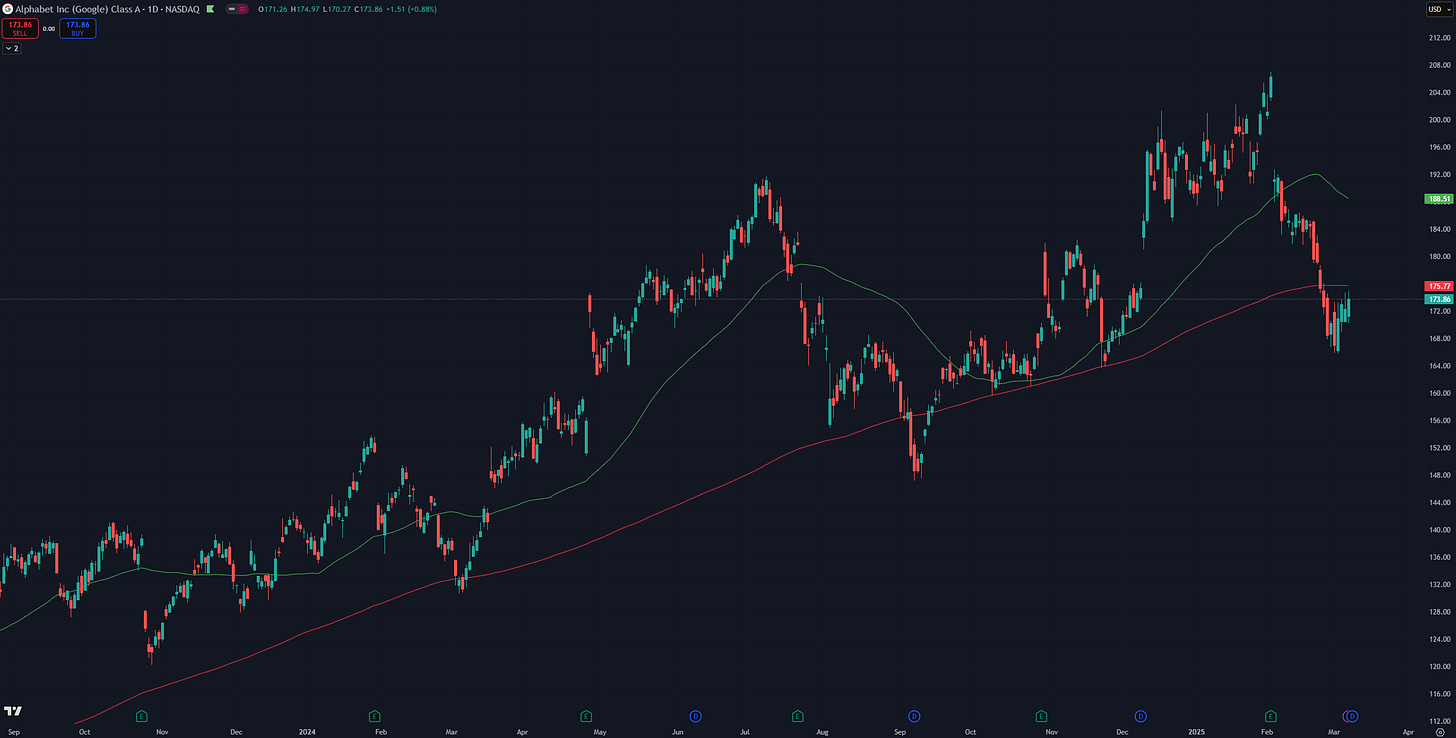Image resolution: width=1456 pixels, height=738 pixels.
Task: Click the dividend marker near December 2024
Action: click(x=1141, y=716)
